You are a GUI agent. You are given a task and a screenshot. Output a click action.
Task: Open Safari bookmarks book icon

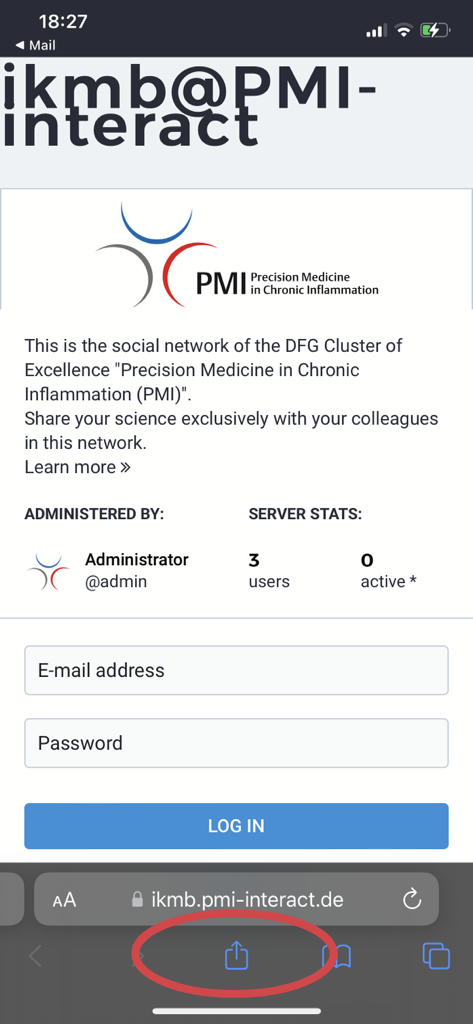pos(336,957)
